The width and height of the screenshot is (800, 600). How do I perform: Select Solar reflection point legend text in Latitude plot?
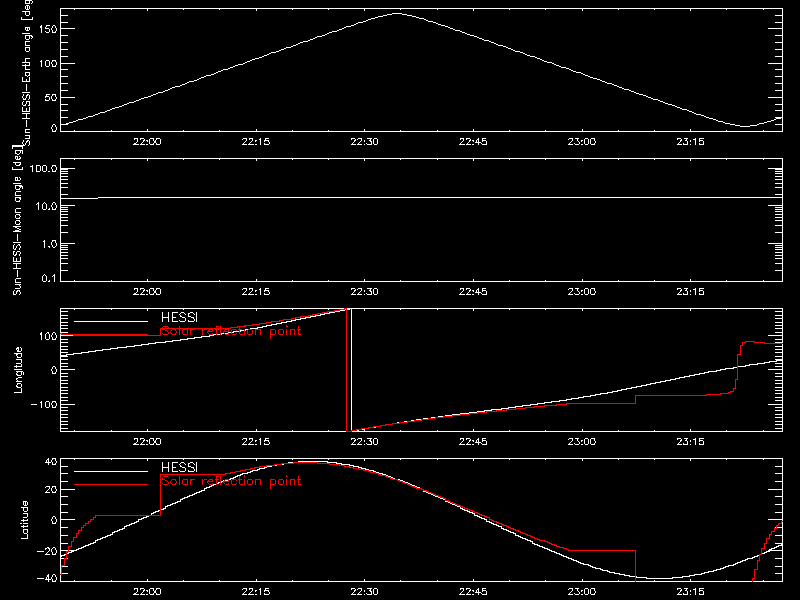click(x=231, y=481)
